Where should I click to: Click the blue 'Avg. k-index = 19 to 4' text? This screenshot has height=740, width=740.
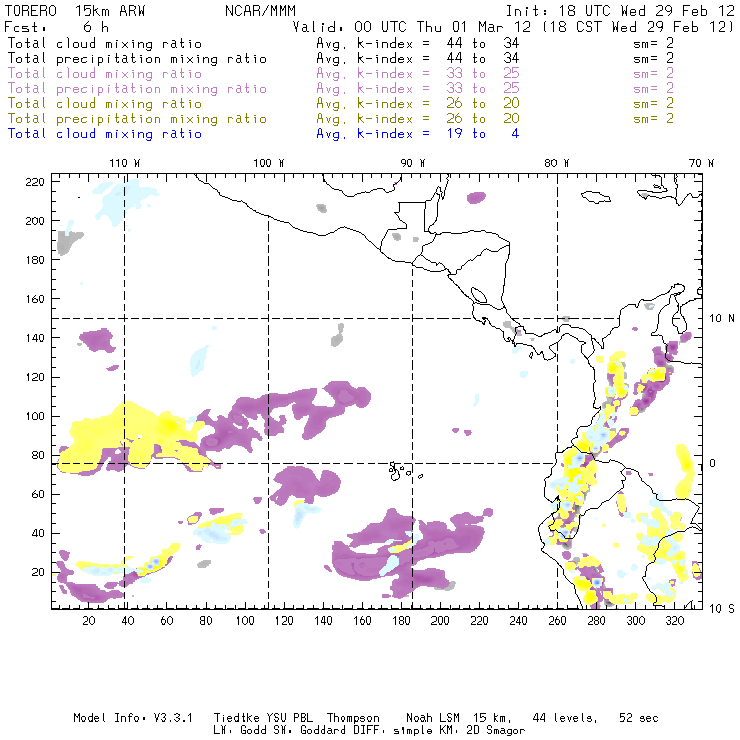click(x=418, y=134)
